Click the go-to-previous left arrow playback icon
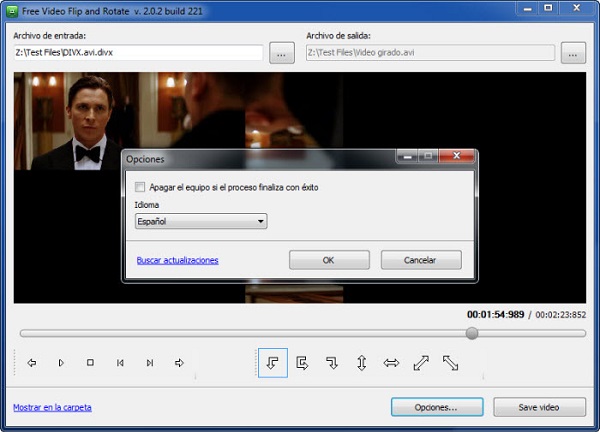Image resolution: width=600 pixels, height=432 pixels. [x=32, y=362]
